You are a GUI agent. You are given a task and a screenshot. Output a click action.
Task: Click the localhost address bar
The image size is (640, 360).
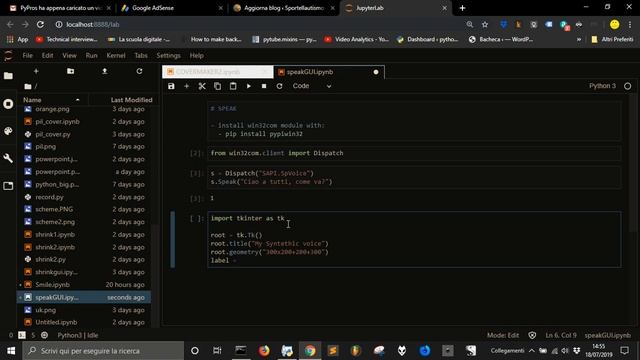(x=261, y=24)
